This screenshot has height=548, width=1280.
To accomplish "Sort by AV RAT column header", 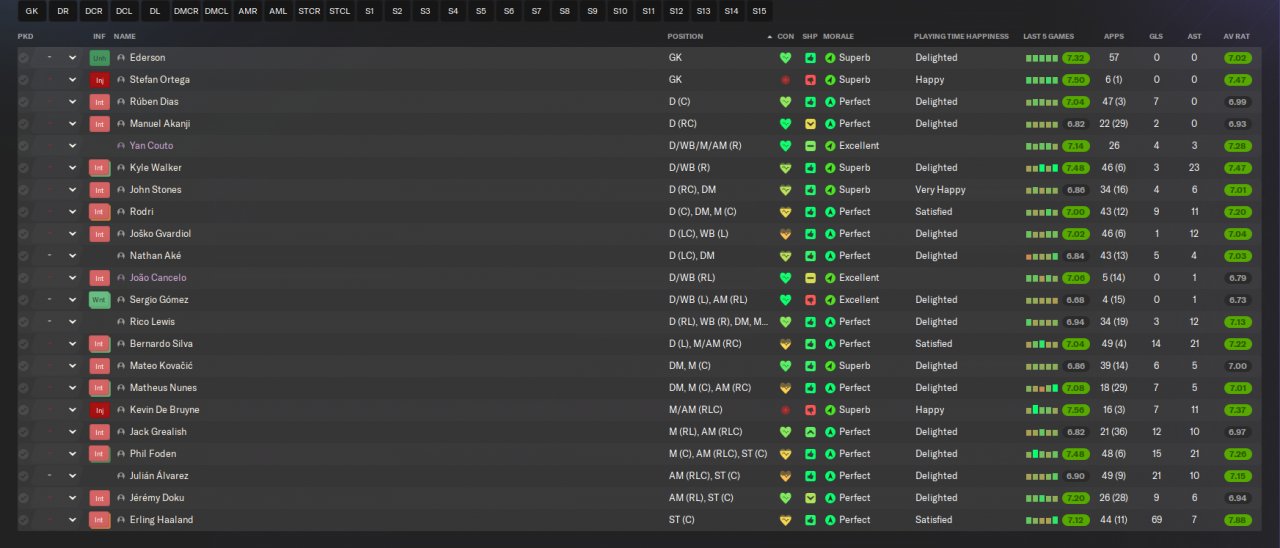I will coord(1237,36).
